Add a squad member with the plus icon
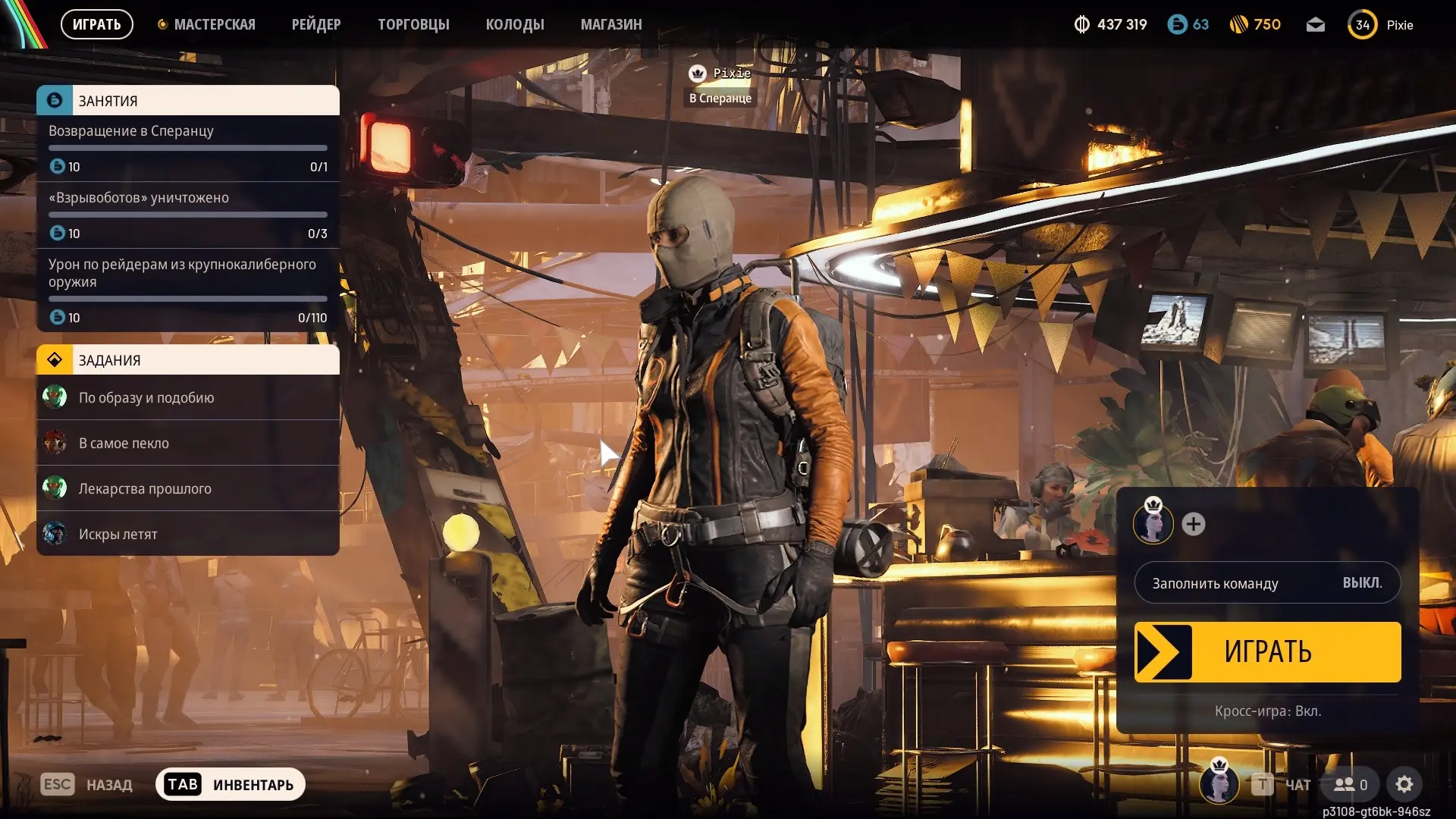This screenshot has height=819, width=1456. tap(1194, 524)
